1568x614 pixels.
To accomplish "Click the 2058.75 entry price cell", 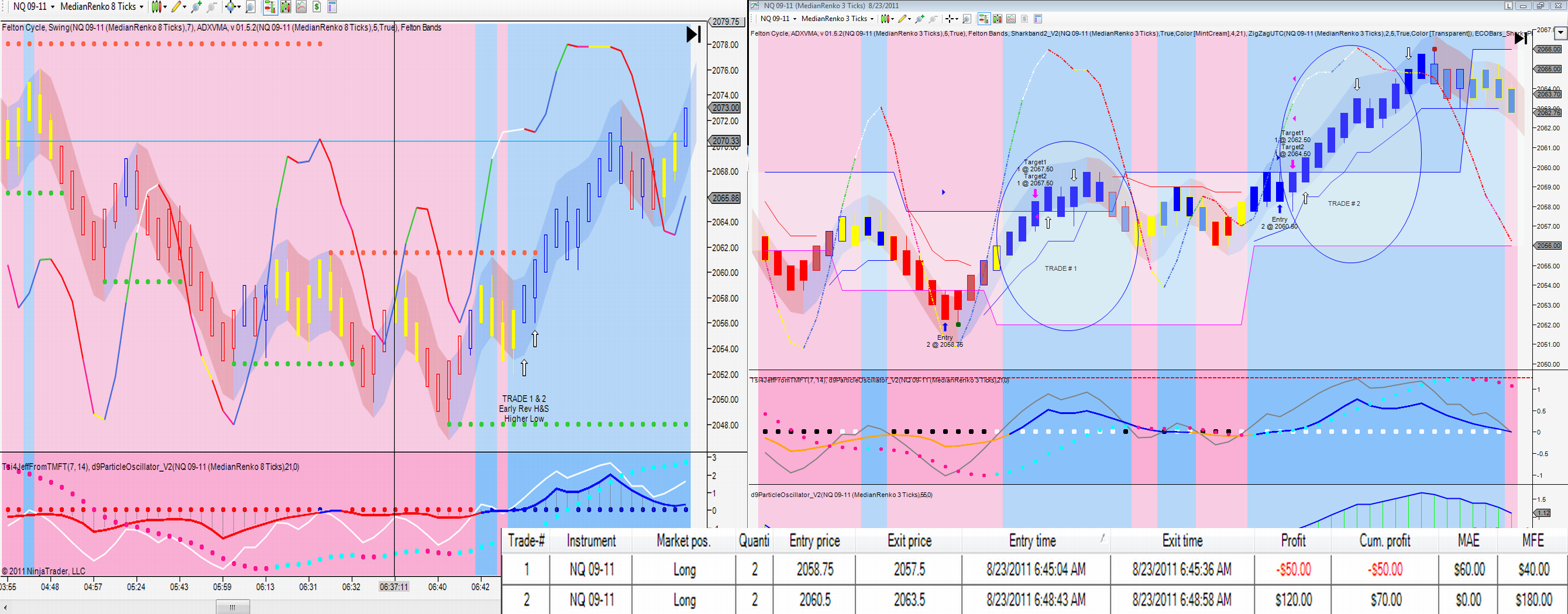I will pos(814,570).
